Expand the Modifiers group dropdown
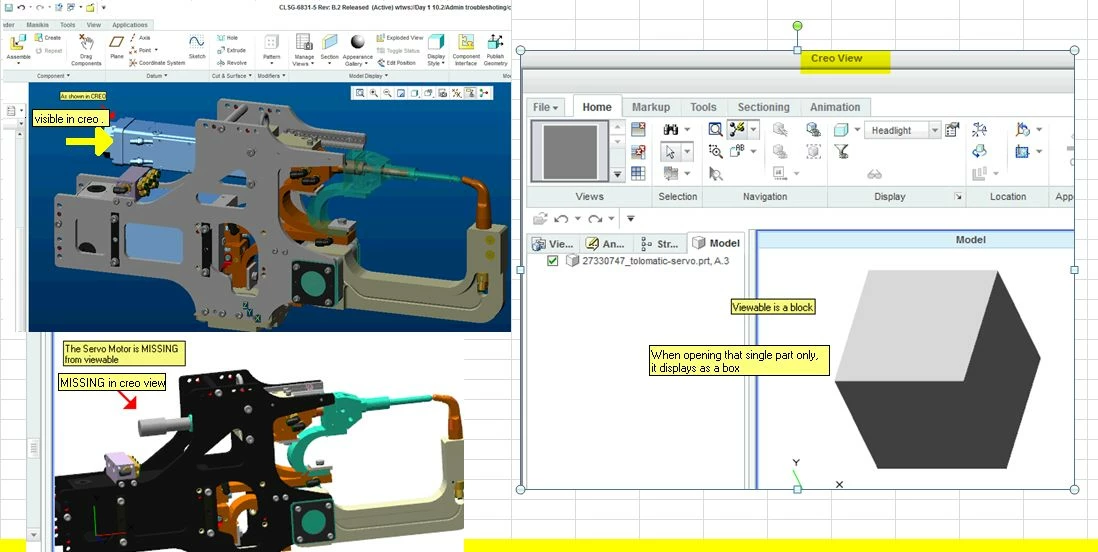 pos(270,76)
